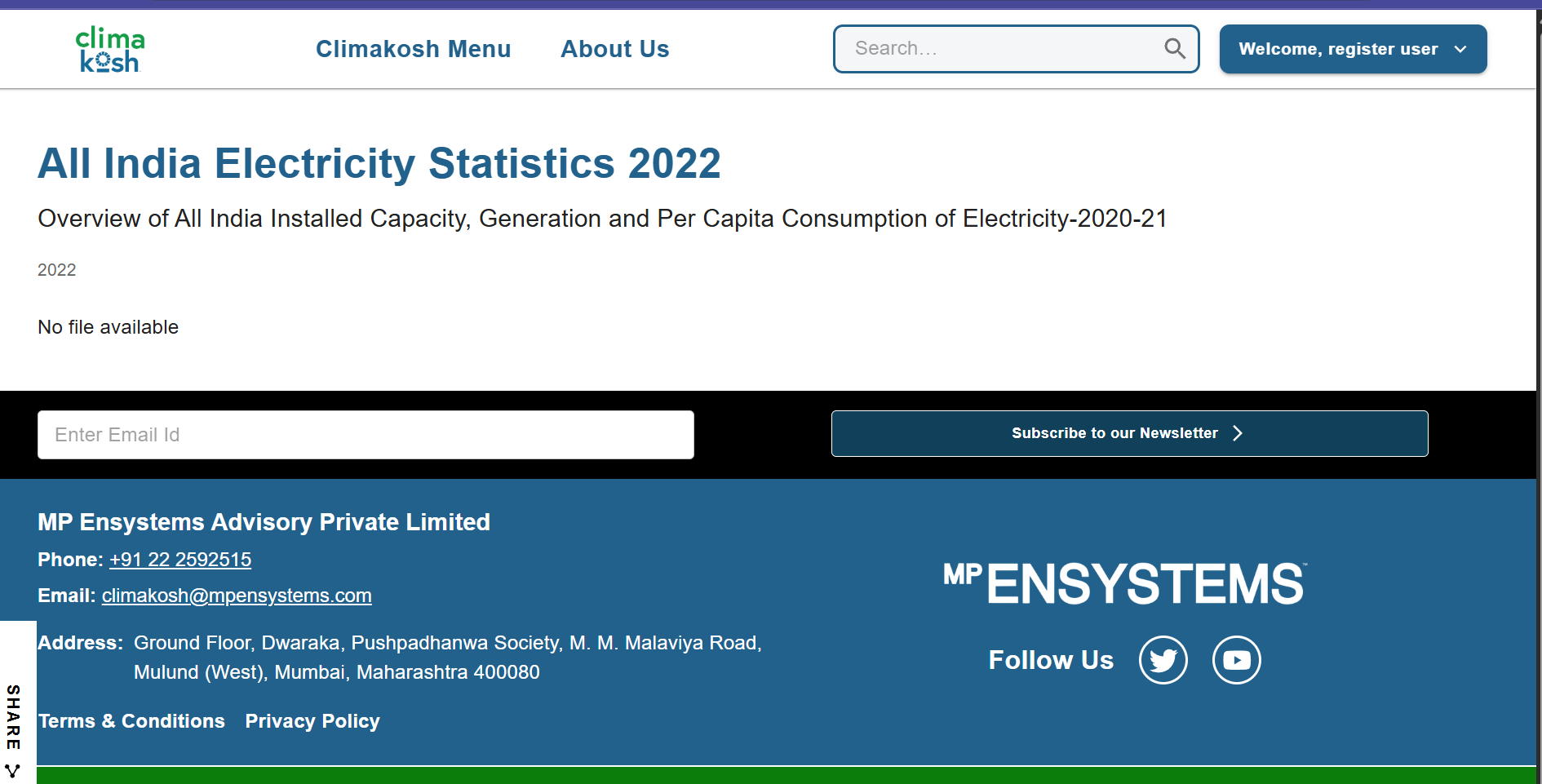Screen dimensions: 1542x784
Task: Open the YouTube channel icon
Action: (x=1236, y=660)
